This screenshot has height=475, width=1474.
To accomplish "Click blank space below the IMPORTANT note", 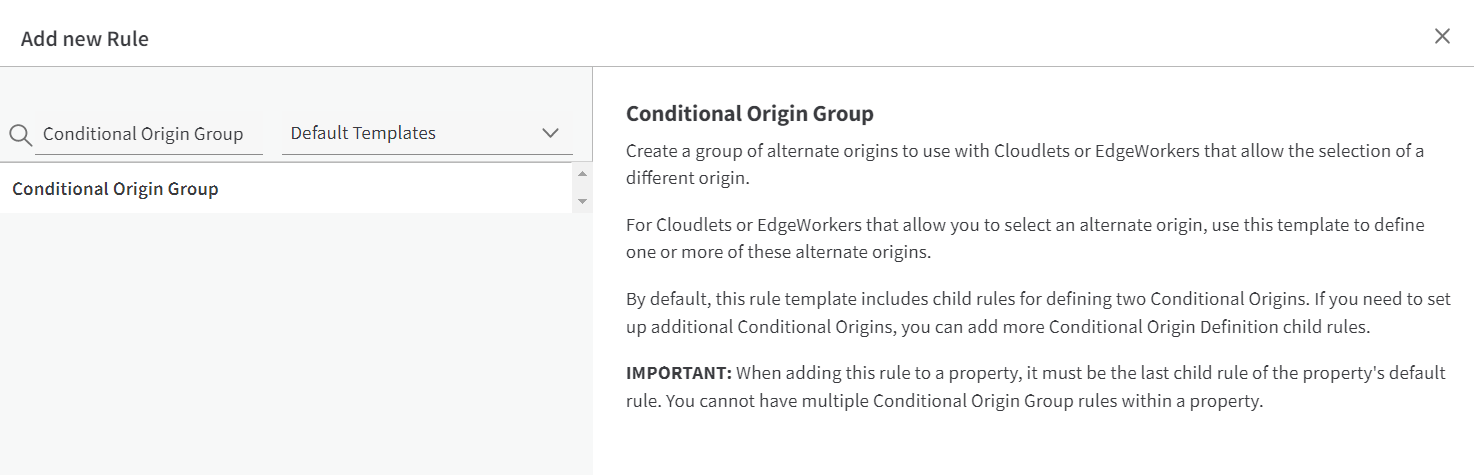I will pos(1030,445).
